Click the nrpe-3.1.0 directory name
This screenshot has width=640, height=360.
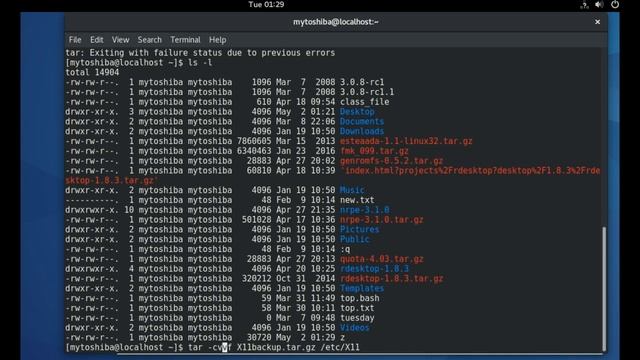point(364,209)
